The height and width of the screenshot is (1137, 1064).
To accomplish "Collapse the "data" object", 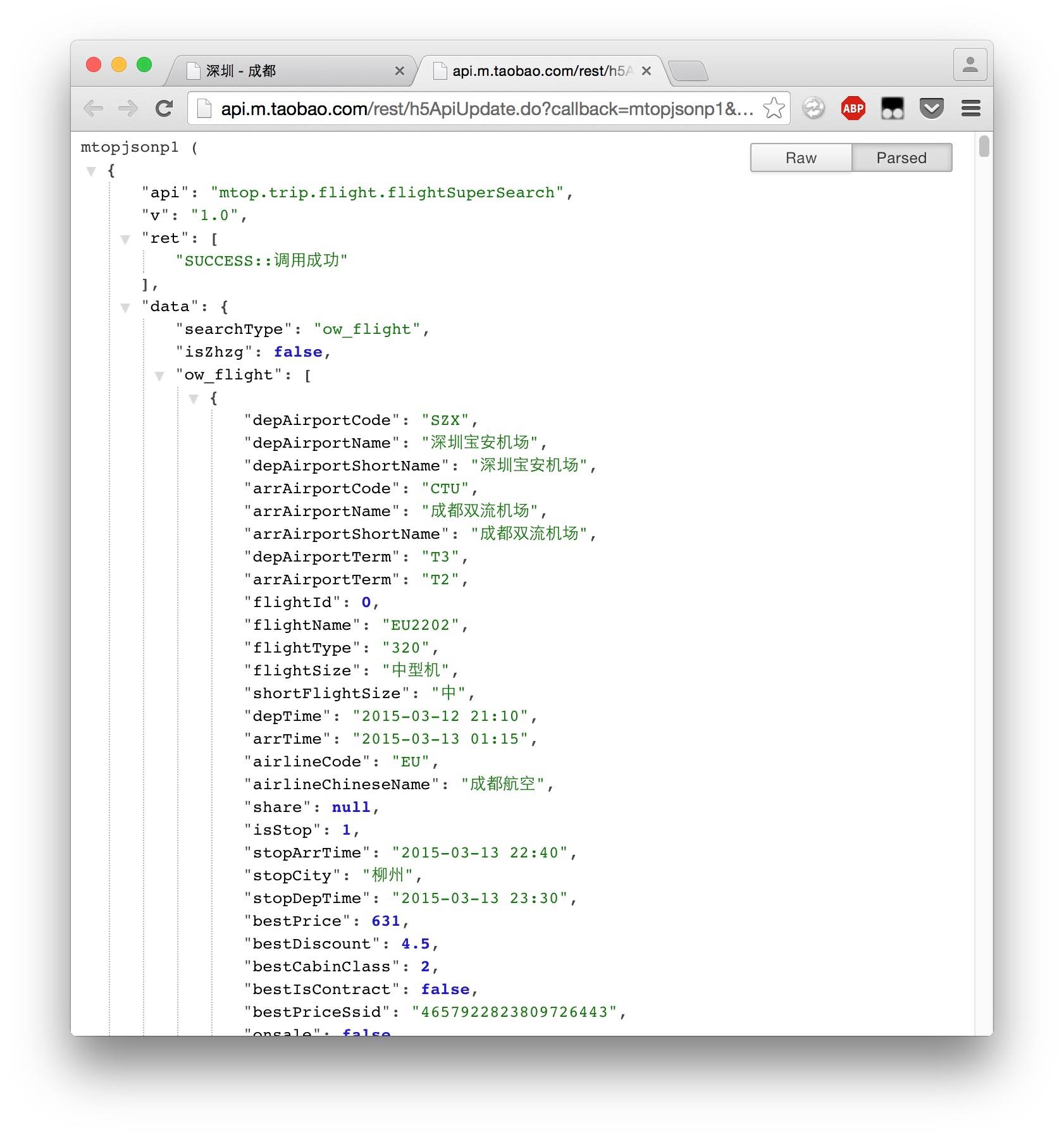I will (x=125, y=307).
